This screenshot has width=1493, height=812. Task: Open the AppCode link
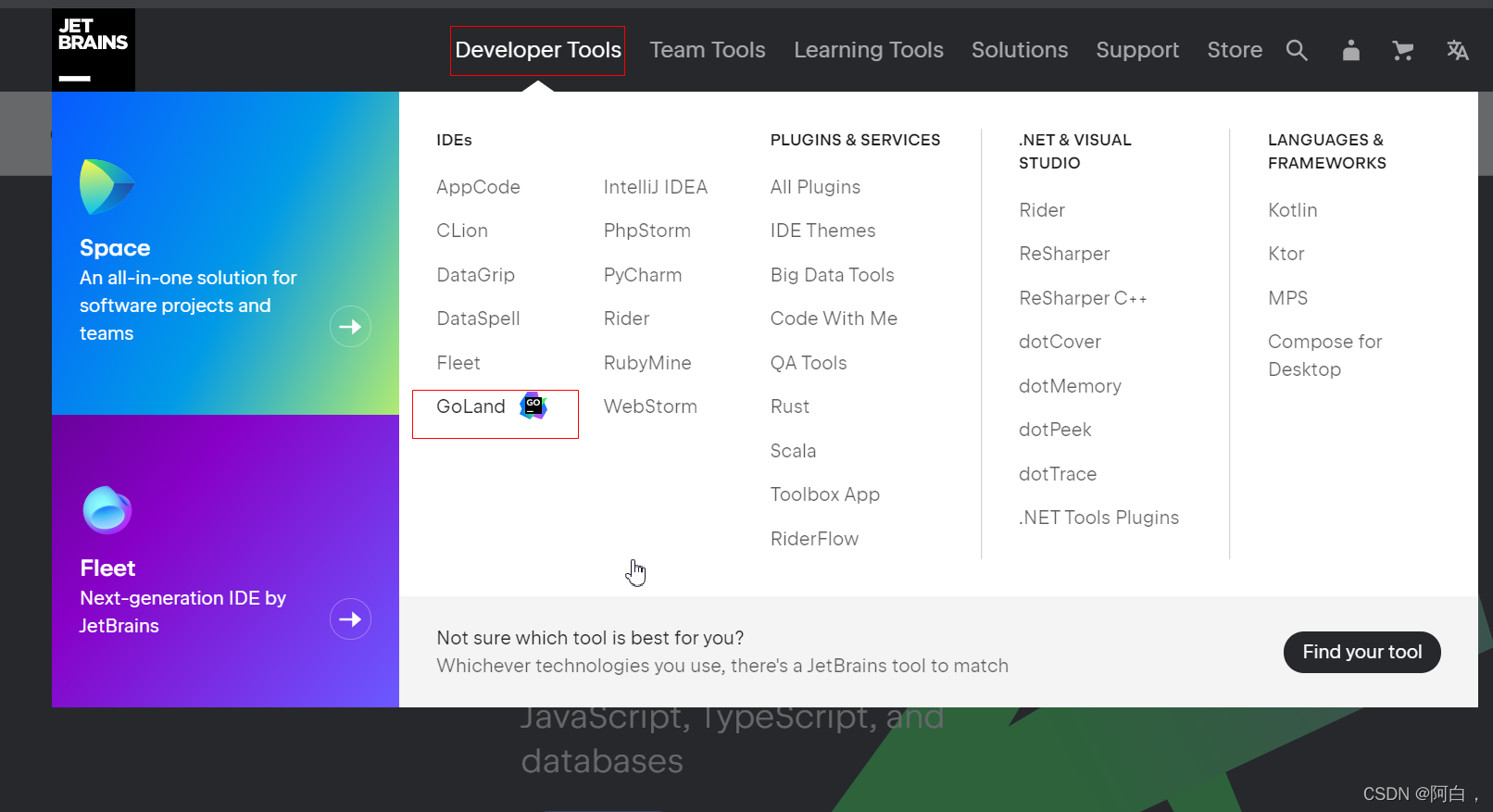(x=478, y=187)
